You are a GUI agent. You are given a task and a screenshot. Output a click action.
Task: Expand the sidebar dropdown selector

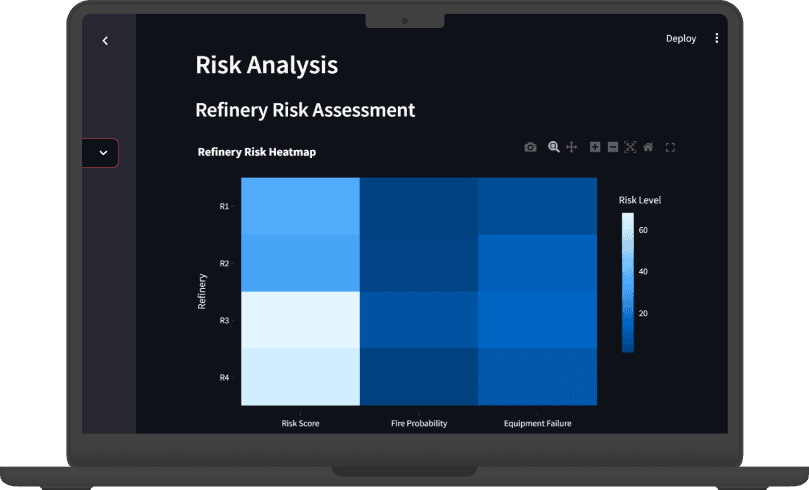tap(102, 152)
